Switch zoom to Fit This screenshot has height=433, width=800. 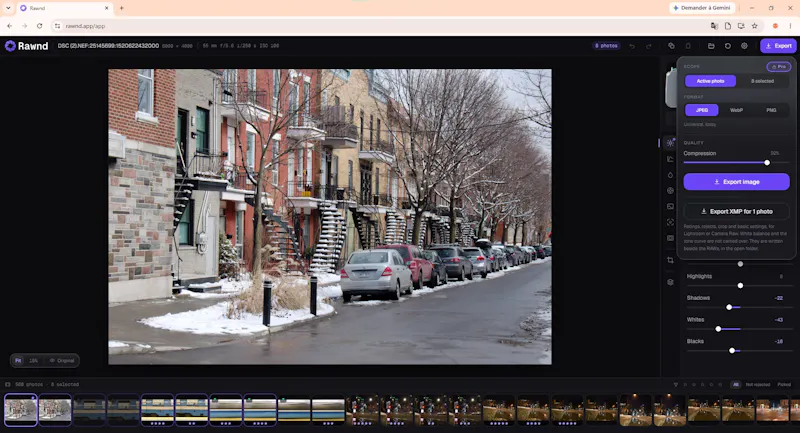point(18,361)
